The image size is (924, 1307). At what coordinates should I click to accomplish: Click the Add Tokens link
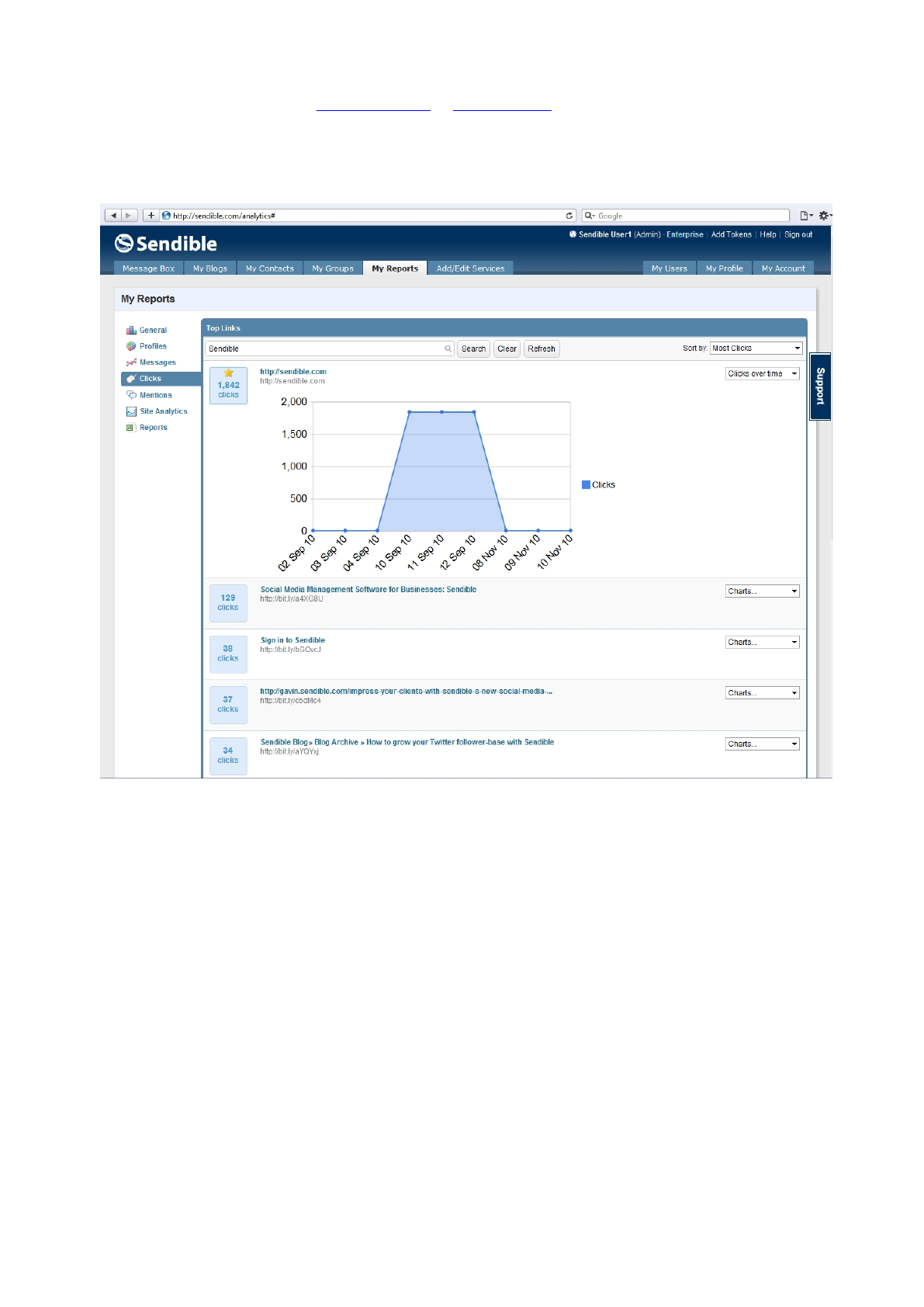point(732,234)
